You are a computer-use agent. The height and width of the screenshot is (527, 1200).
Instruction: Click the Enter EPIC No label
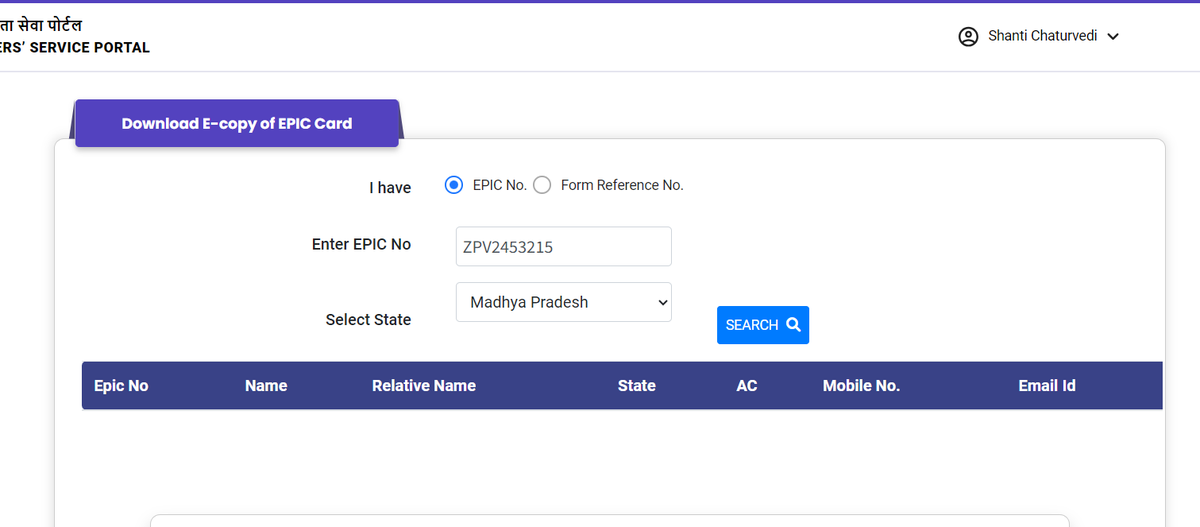click(x=361, y=245)
